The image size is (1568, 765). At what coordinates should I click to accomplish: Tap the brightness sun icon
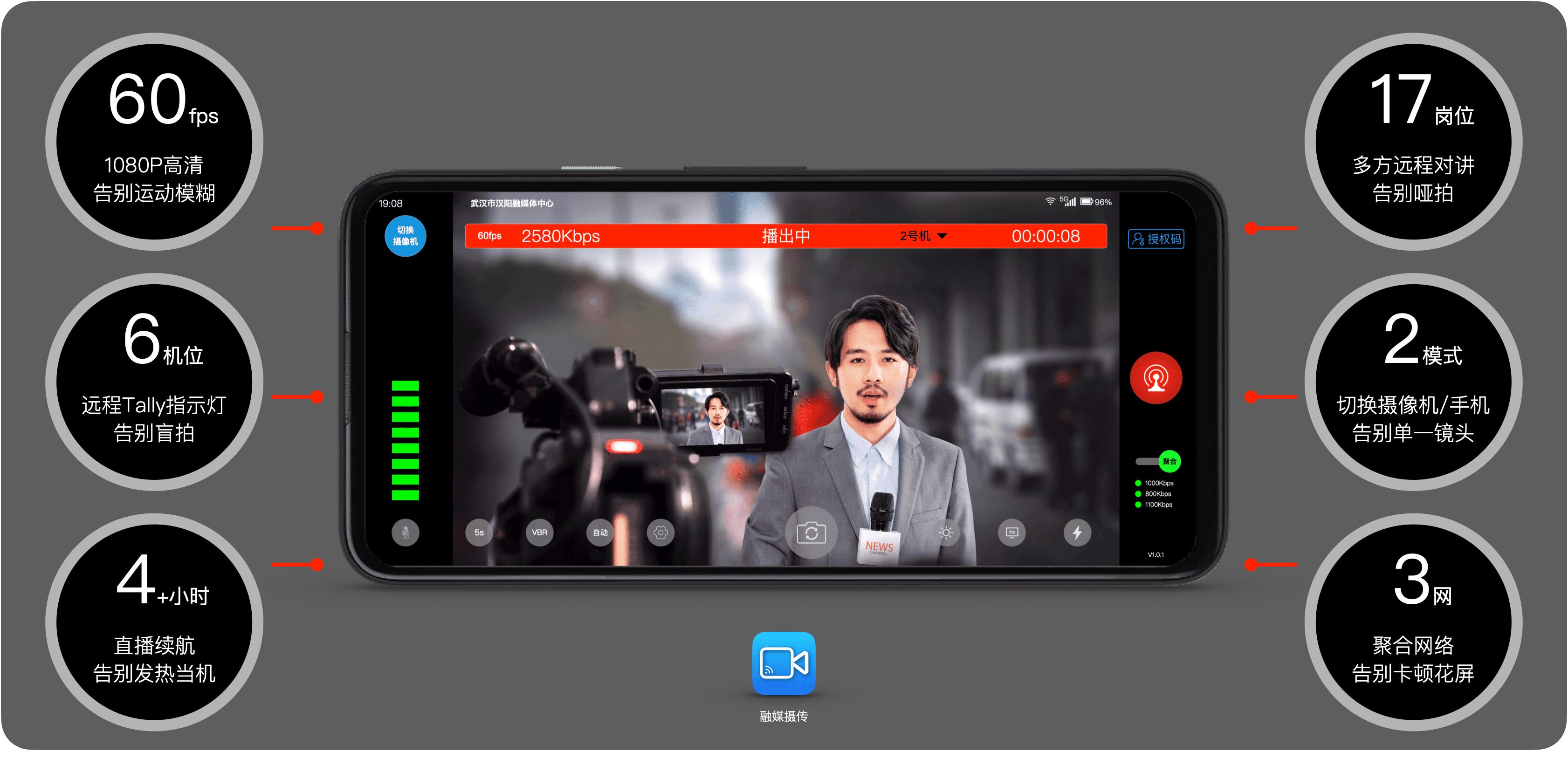point(946,533)
